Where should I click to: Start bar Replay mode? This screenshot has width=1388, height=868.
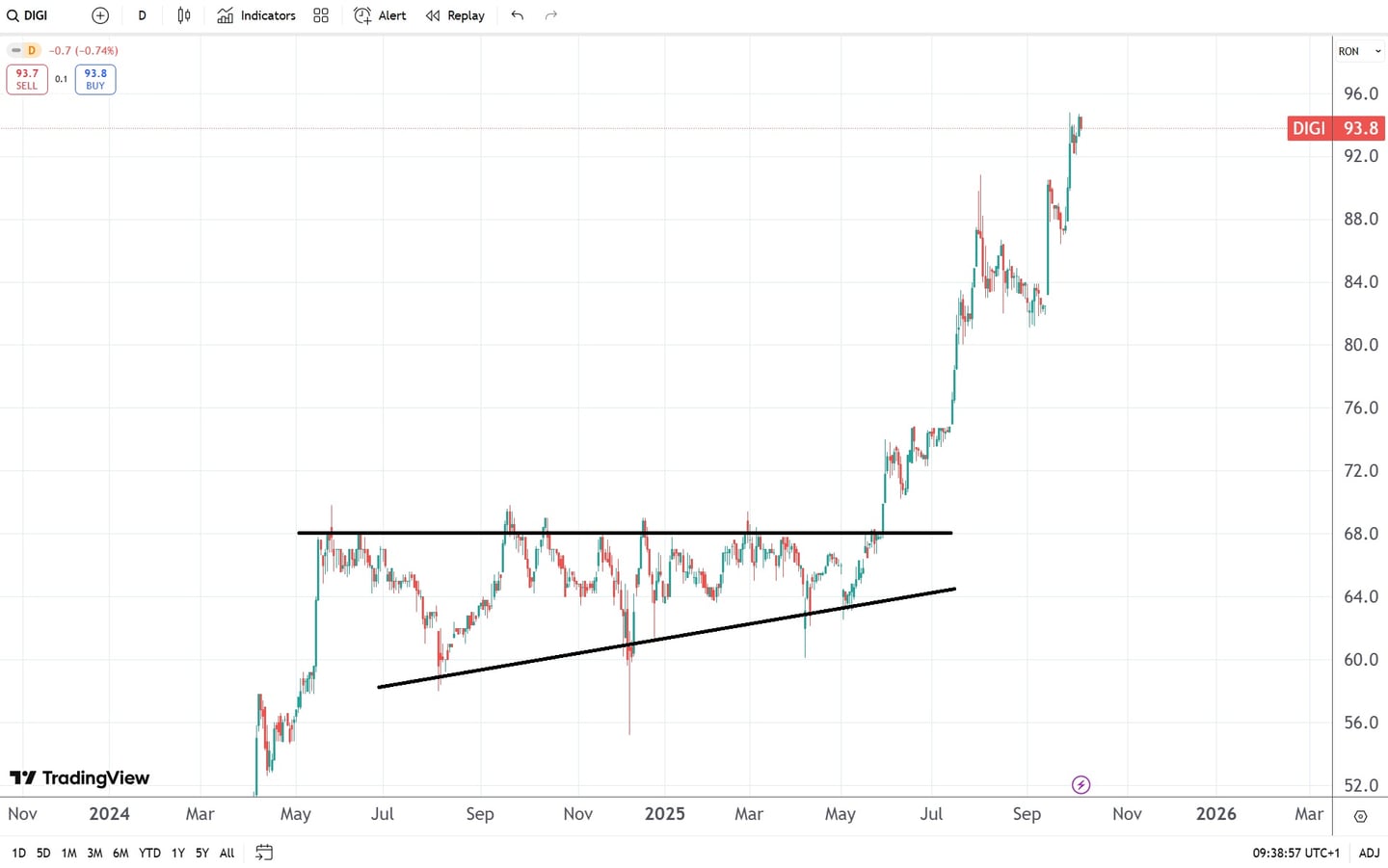455,15
